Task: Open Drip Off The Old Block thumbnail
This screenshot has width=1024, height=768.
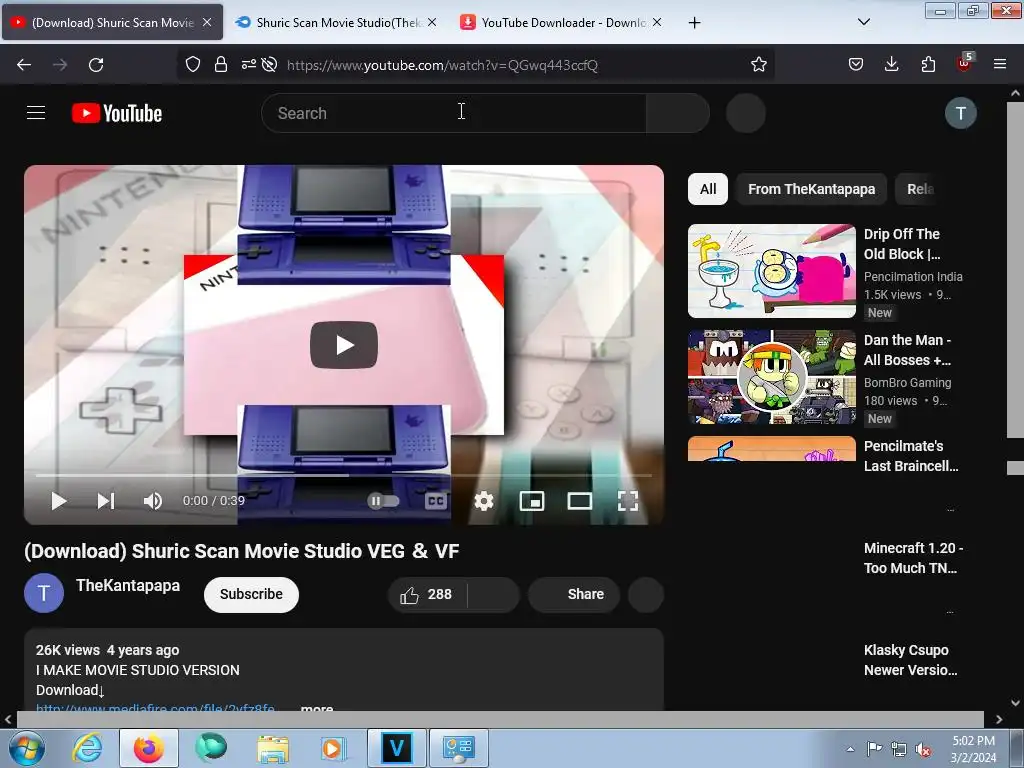Action: point(772,271)
